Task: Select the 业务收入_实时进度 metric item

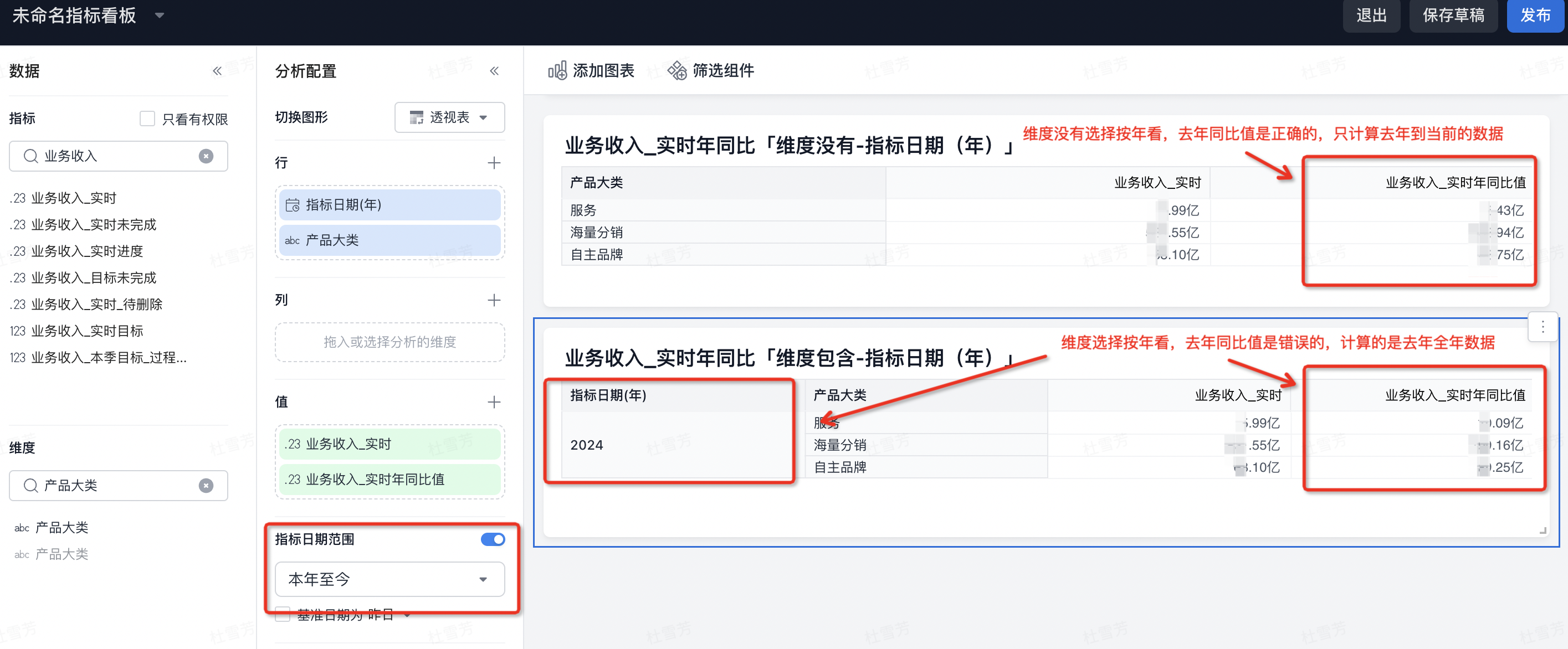Action: point(87,251)
